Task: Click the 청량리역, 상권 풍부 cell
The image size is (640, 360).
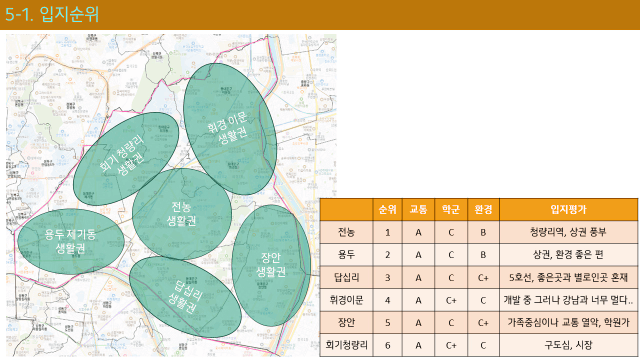Action: [x=568, y=232]
